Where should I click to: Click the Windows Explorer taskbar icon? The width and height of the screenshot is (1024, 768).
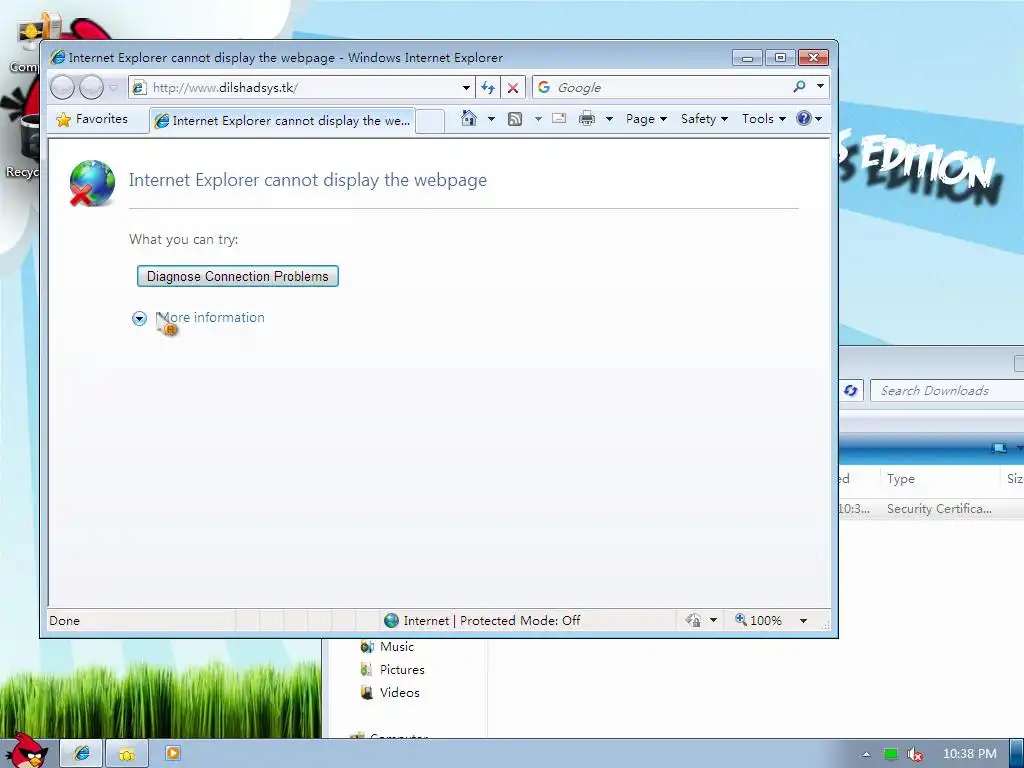tap(127, 754)
